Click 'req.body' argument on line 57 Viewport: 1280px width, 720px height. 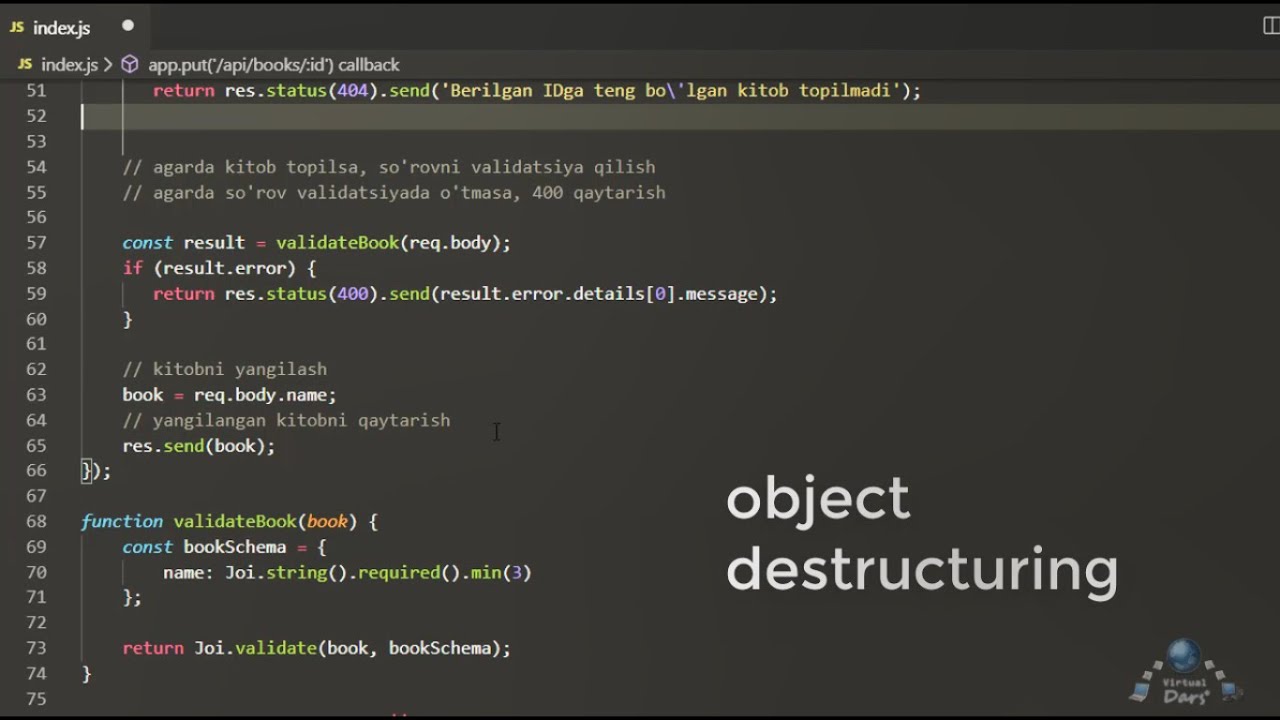[450, 243]
